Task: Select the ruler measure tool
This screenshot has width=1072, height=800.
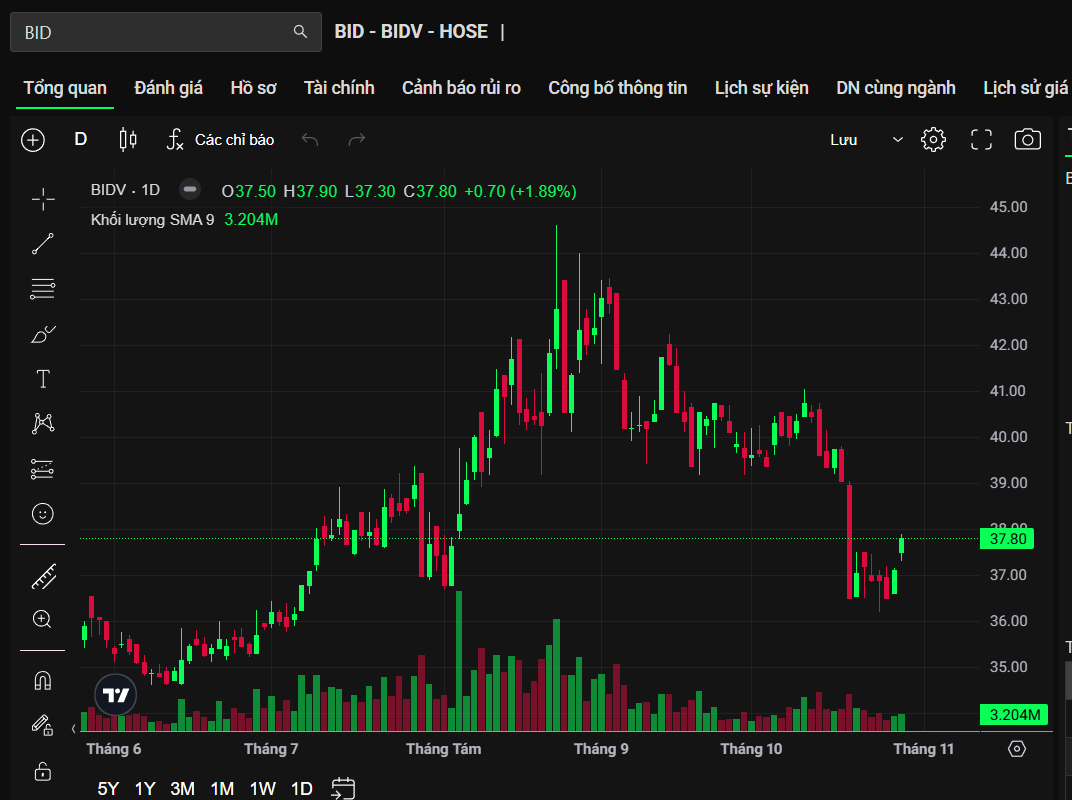Action: (x=43, y=576)
